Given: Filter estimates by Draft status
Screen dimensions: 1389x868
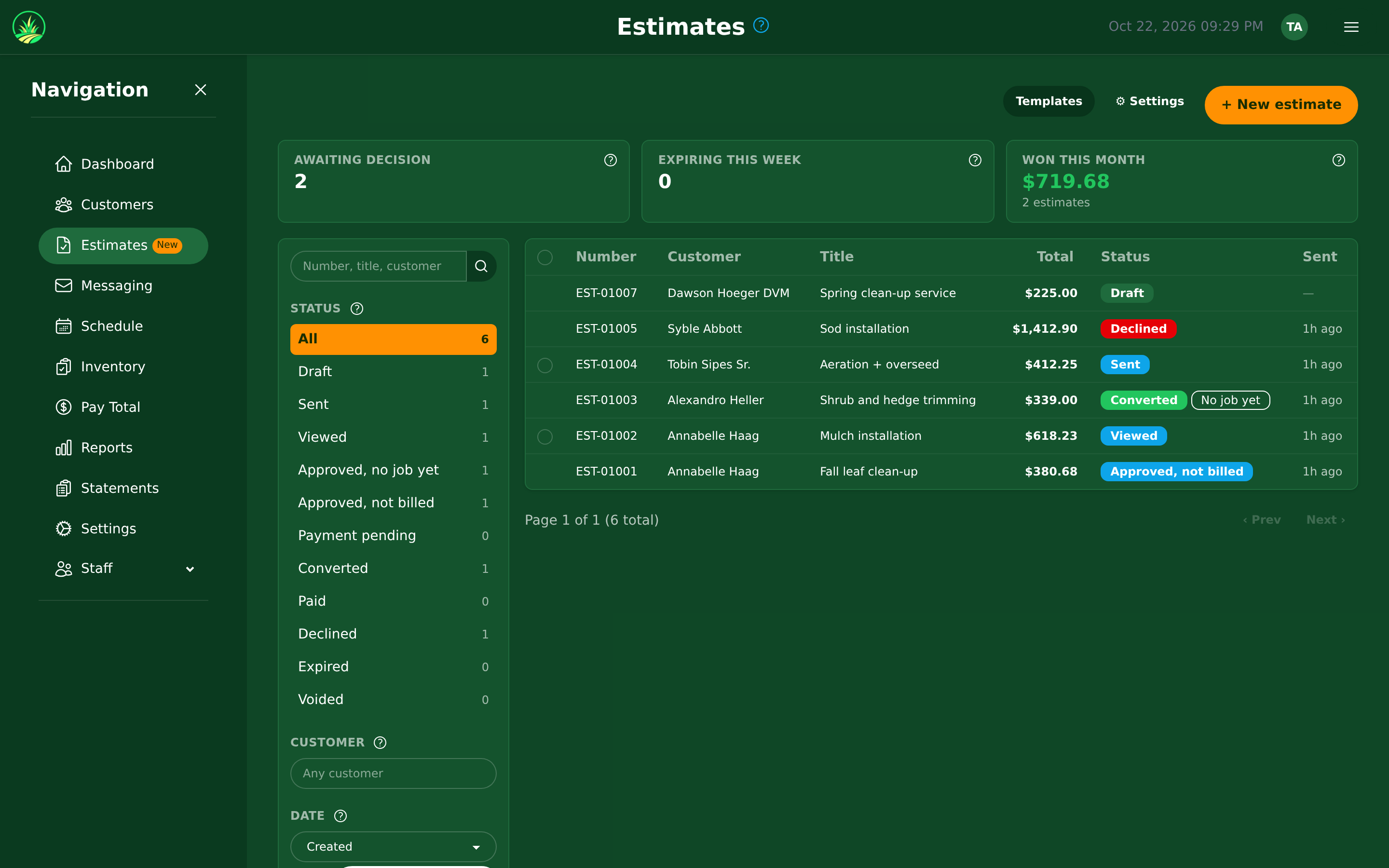Looking at the screenshot, I should pyautogui.click(x=393, y=372).
